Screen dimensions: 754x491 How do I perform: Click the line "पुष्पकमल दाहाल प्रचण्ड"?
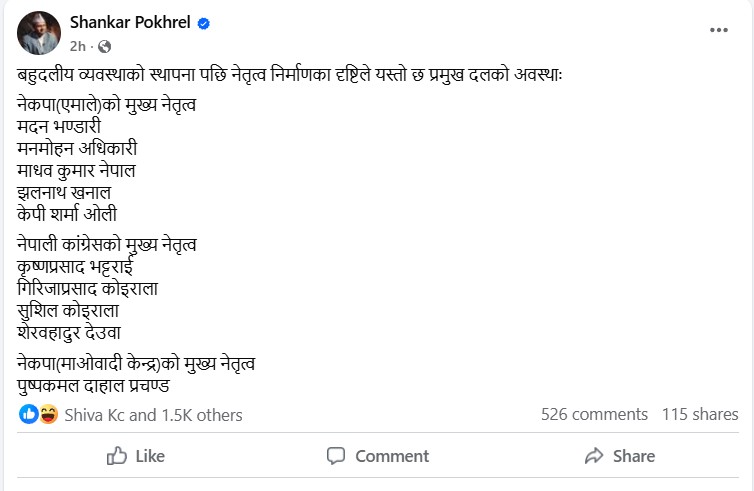[96, 384]
